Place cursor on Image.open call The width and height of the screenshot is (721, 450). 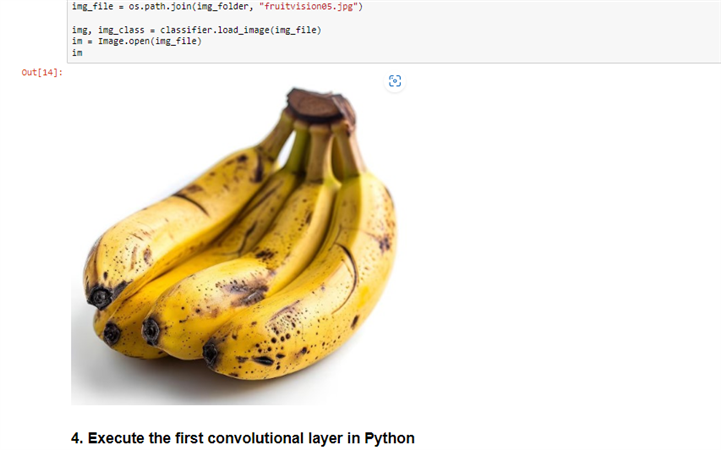127,41
